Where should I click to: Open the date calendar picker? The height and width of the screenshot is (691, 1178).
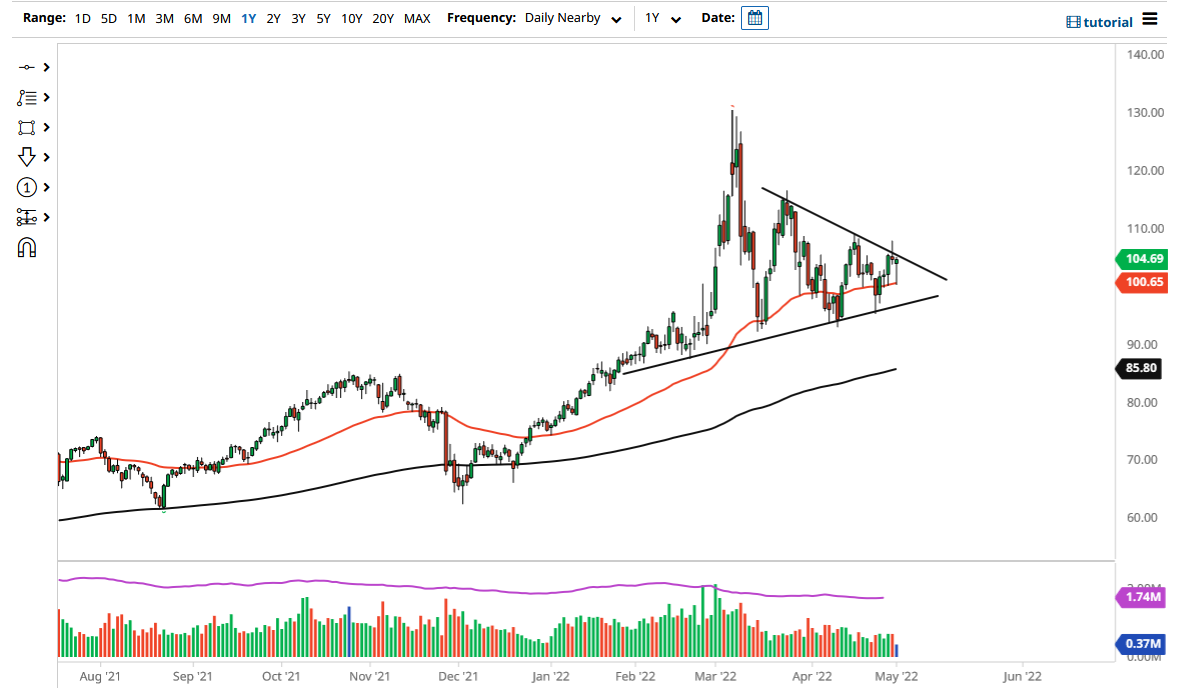coord(754,17)
